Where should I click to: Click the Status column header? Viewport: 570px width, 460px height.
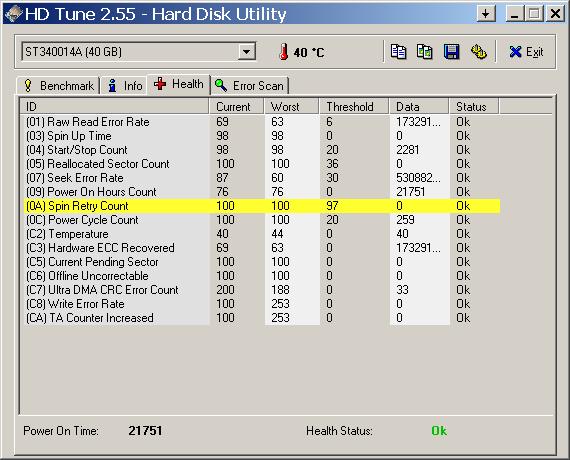(474, 107)
